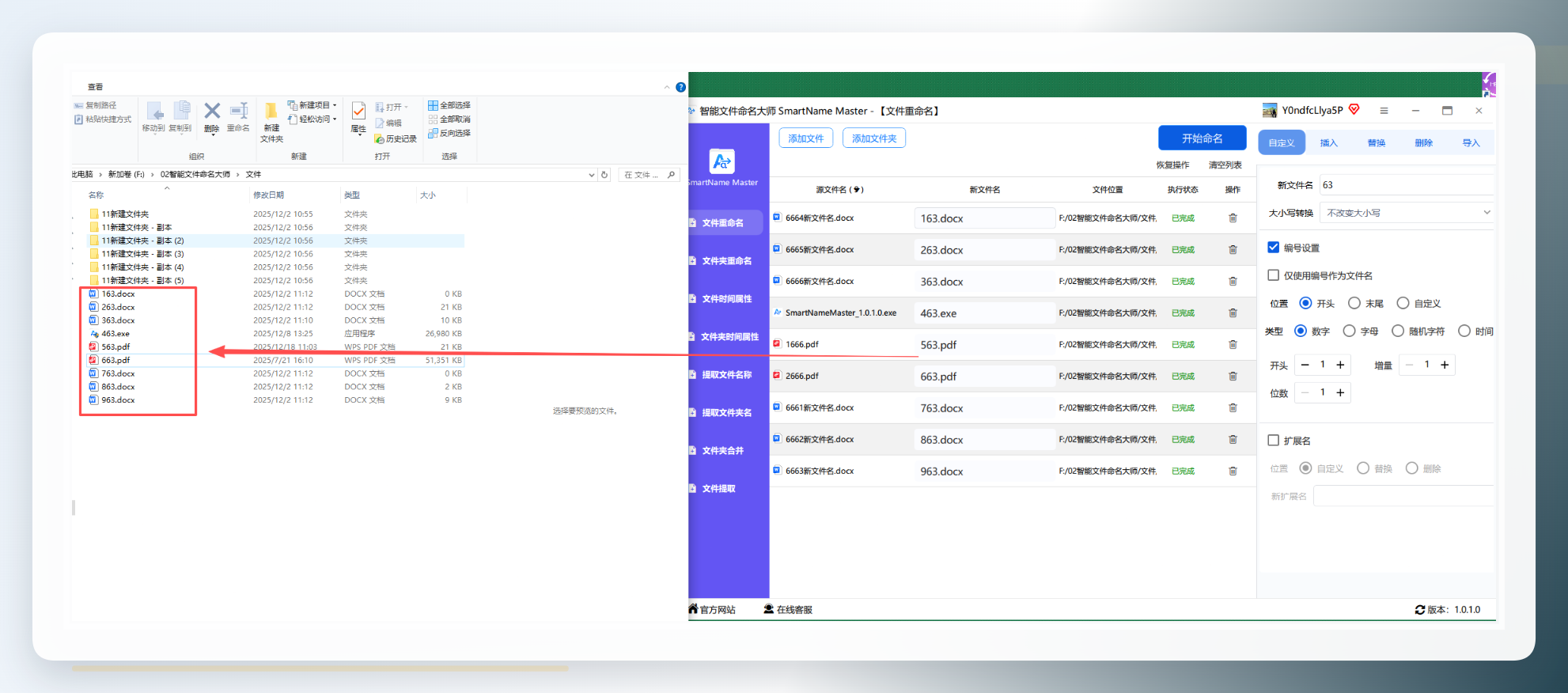Image resolution: width=1568 pixels, height=693 pixels.
Task: Open 在线客服 in the status bar
Action: click(789, 609)
